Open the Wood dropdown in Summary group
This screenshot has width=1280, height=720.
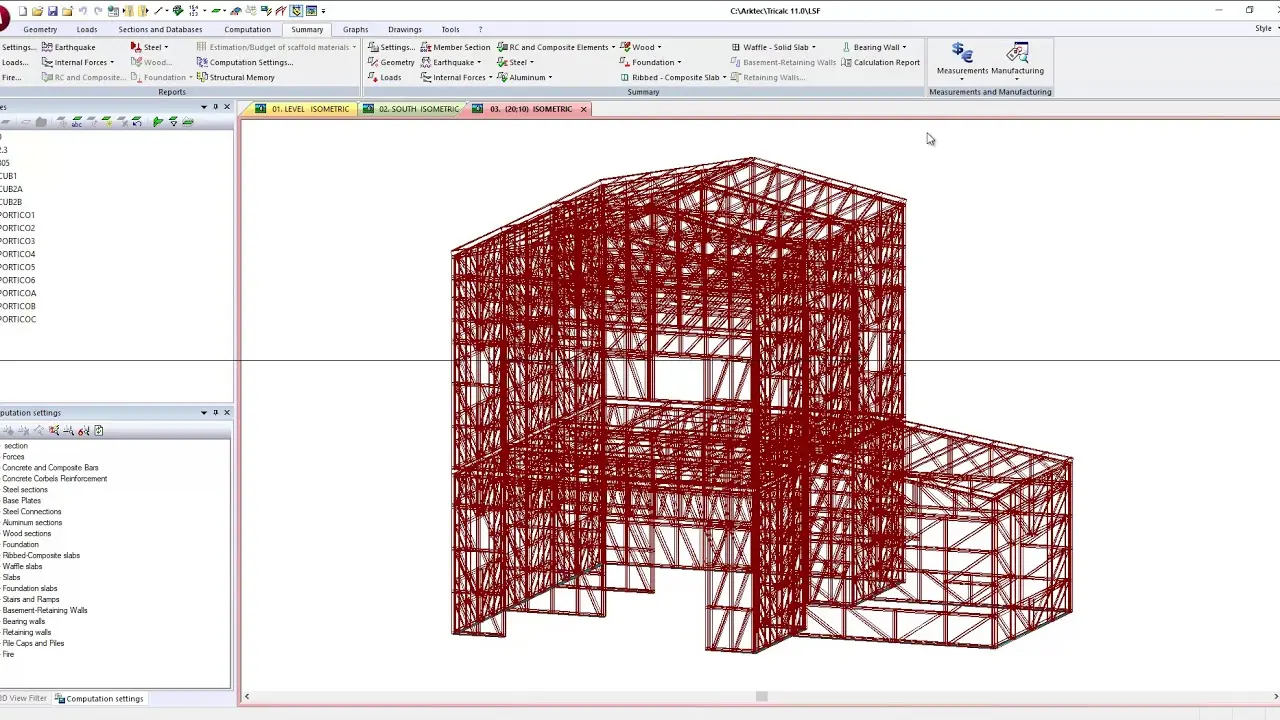(640, 47)
